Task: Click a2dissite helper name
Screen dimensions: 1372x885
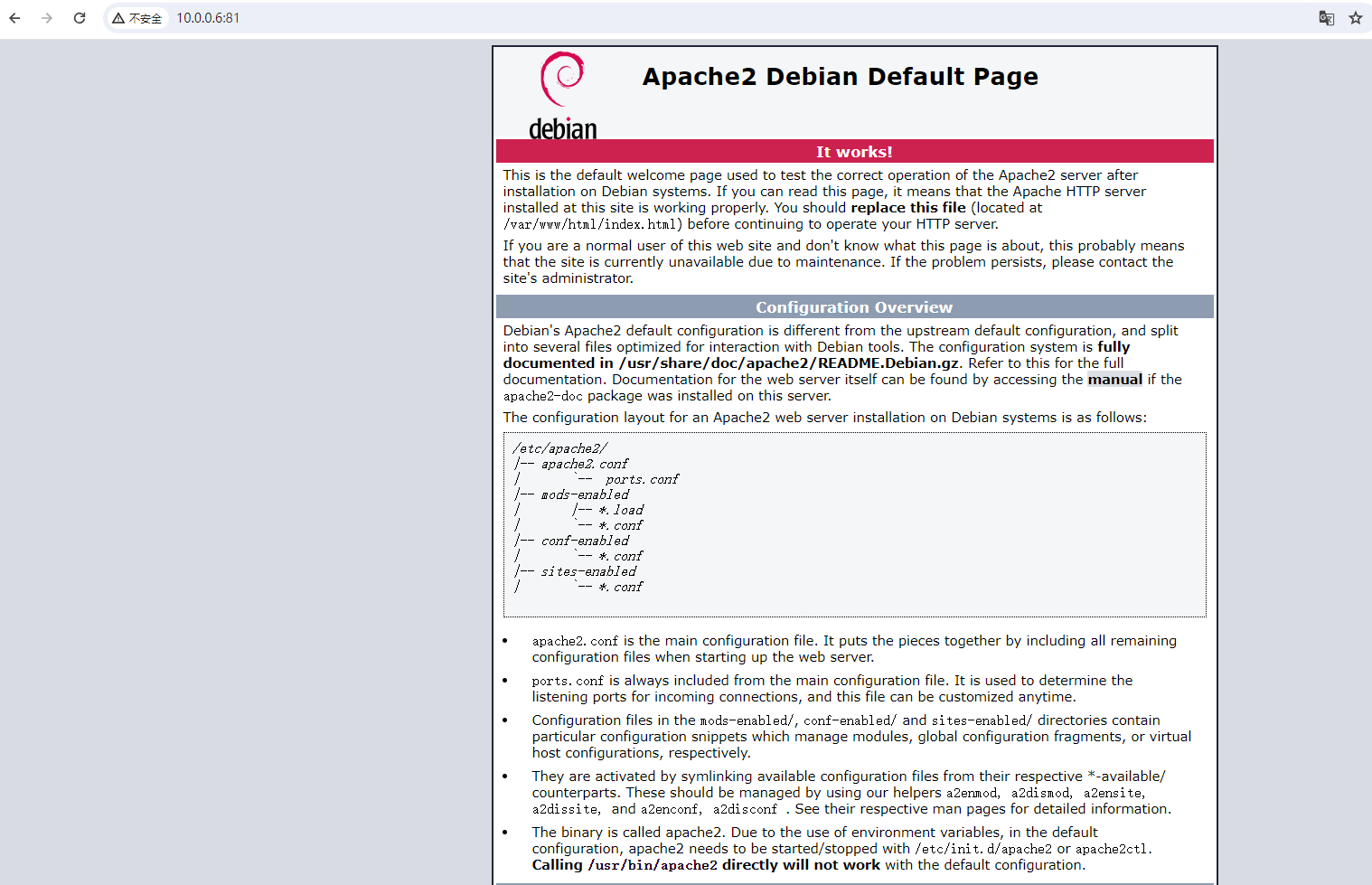Action: tap(565, 809)
